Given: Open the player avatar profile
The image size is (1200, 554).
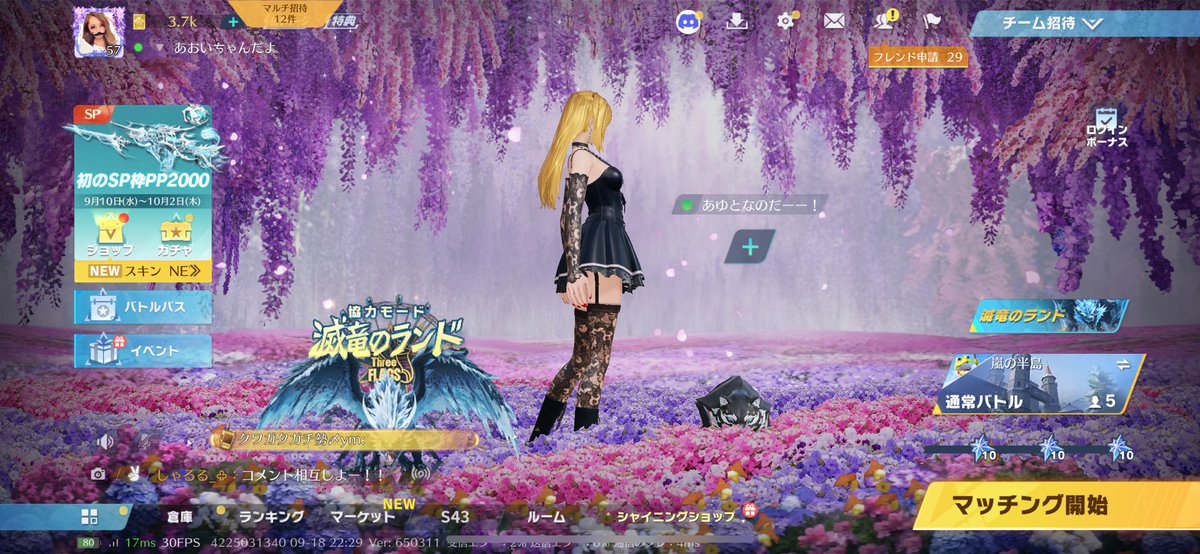Looking at the screenshot, I should [x=98, y=33].
